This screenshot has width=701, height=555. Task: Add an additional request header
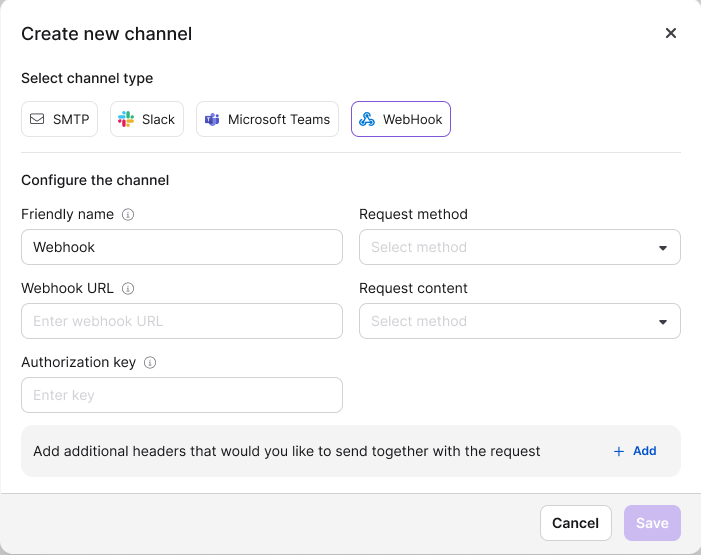pyautogui.click(x=635, y=451)
